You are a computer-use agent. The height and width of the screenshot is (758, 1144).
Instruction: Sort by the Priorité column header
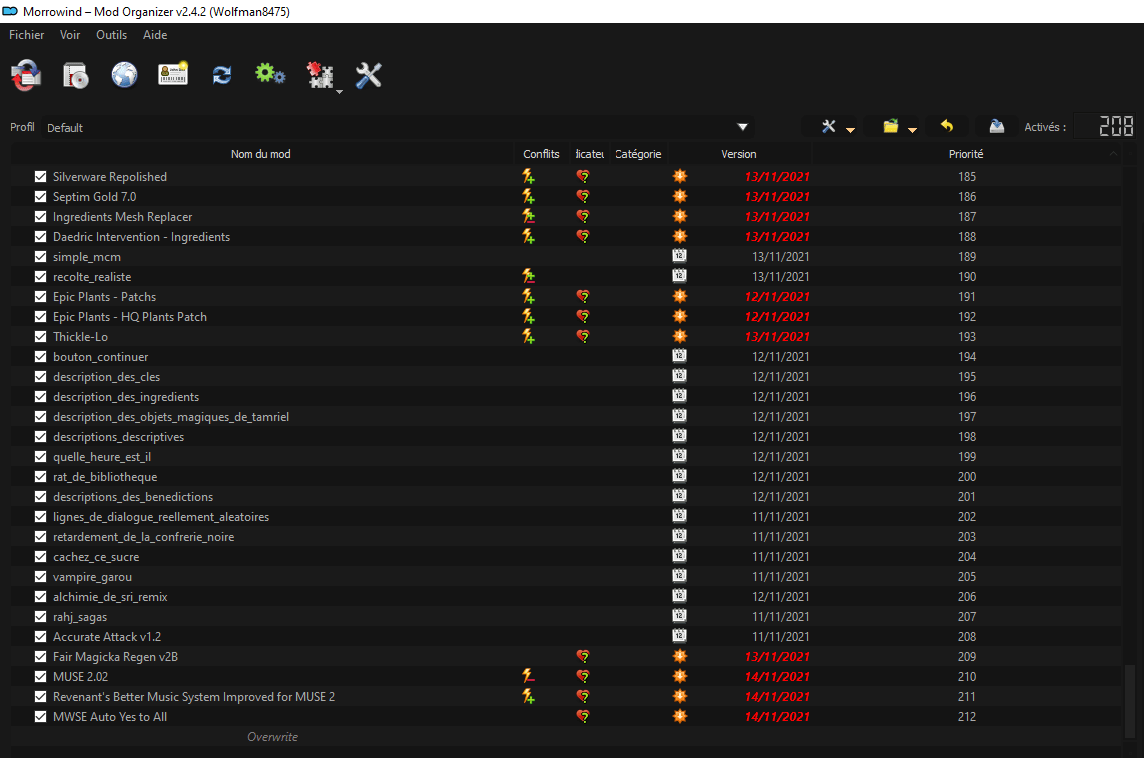tap(965, 154)
